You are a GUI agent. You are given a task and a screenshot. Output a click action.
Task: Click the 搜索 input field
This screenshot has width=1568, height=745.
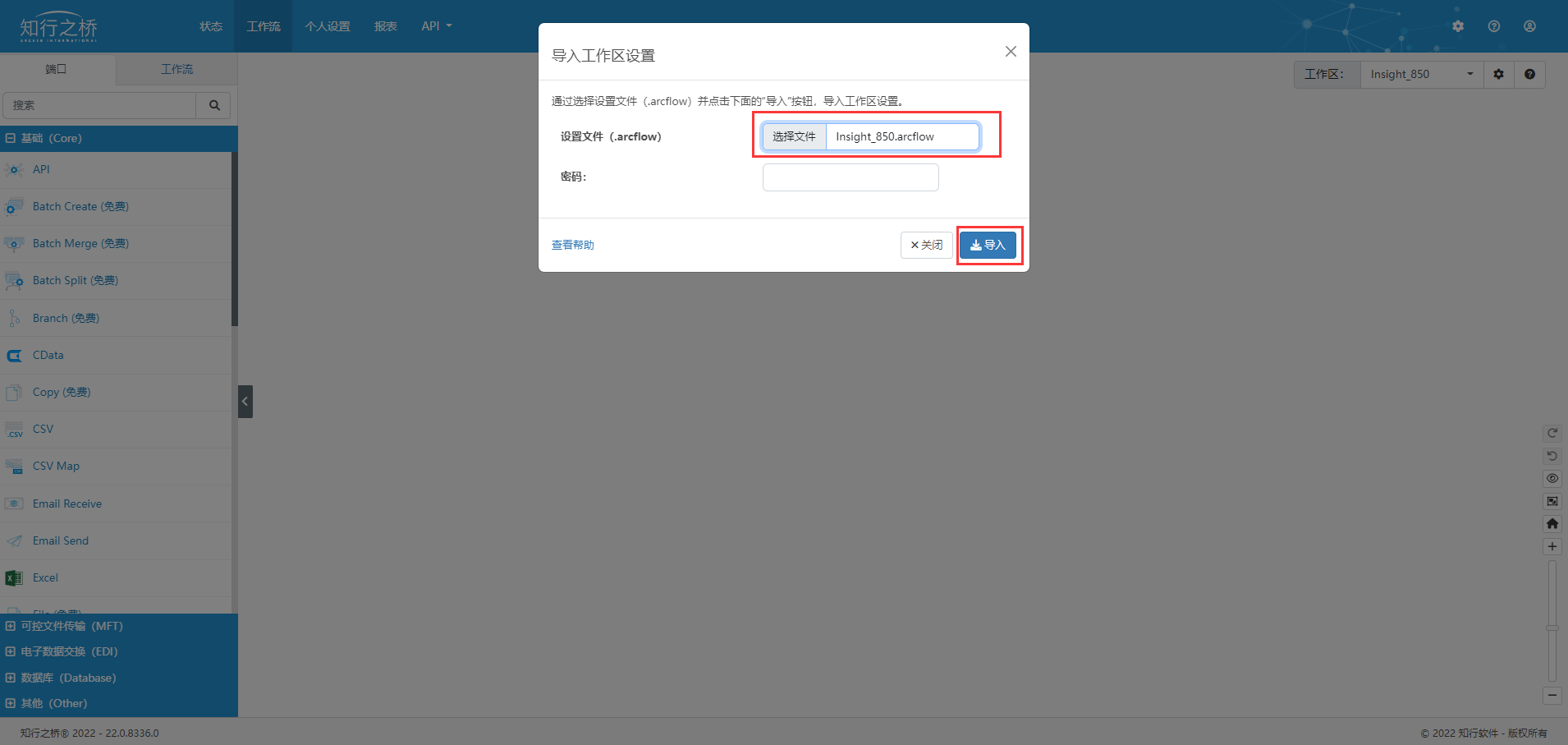(99, 105)
